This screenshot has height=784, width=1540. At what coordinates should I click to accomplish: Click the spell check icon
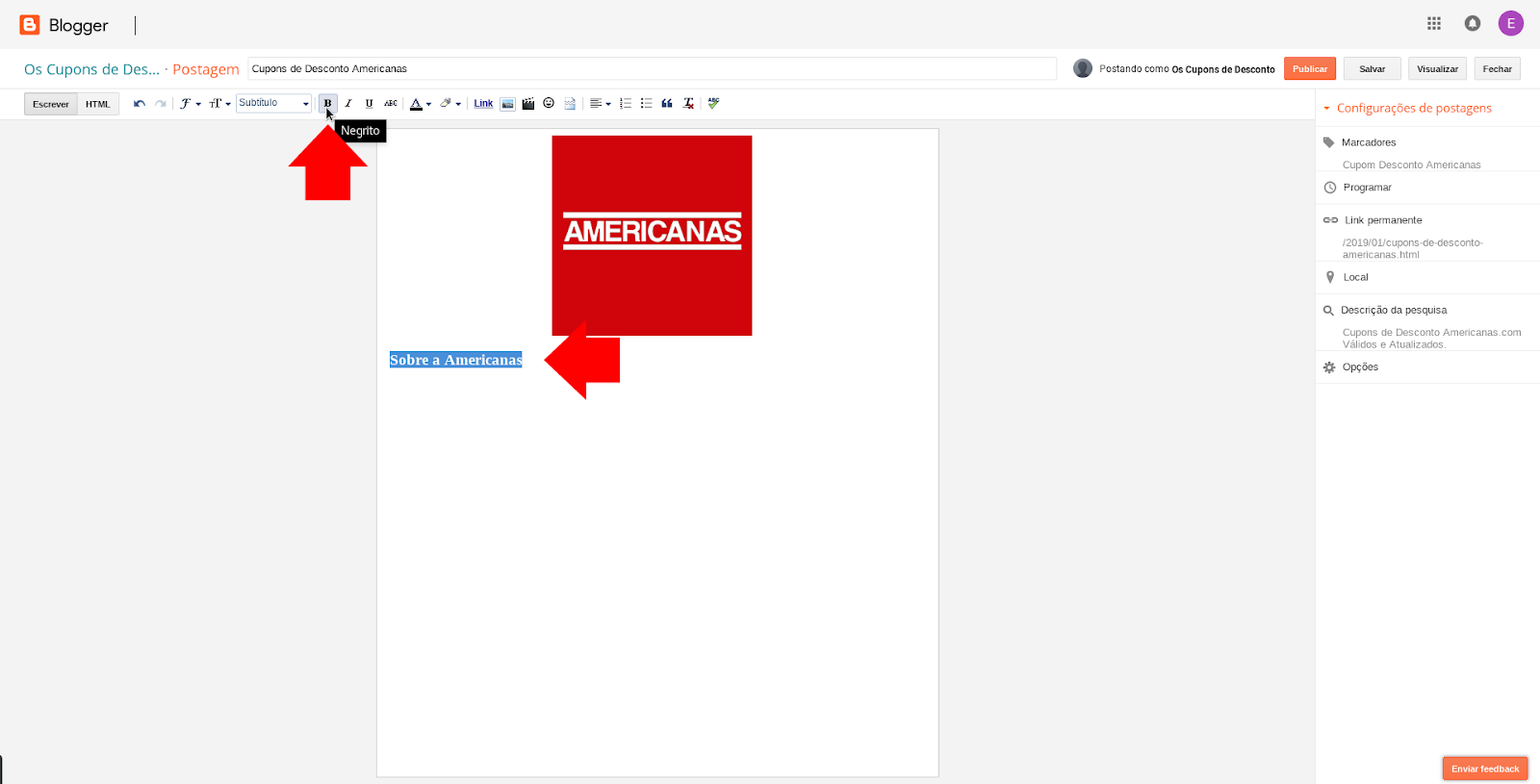click(714, 103)
